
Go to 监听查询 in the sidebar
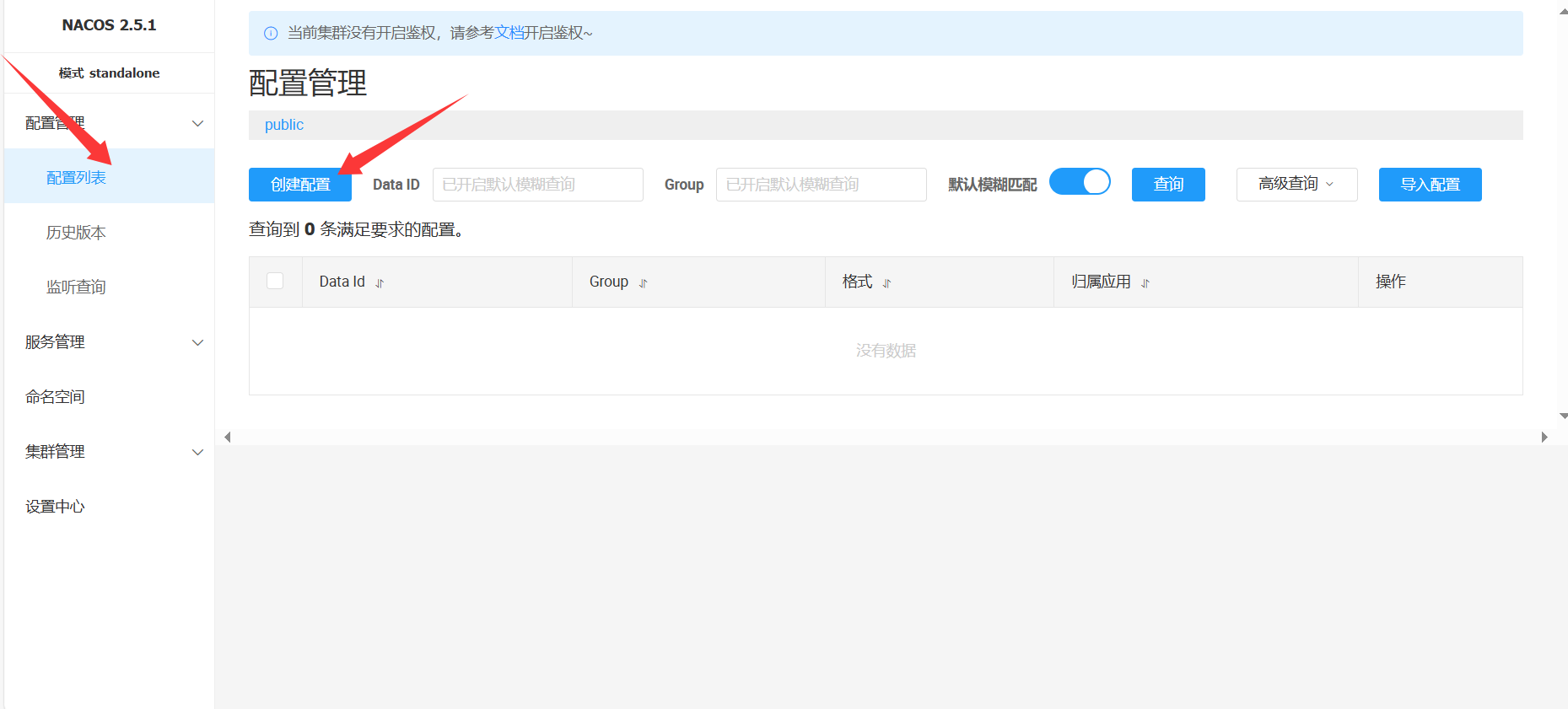[76, 287]
